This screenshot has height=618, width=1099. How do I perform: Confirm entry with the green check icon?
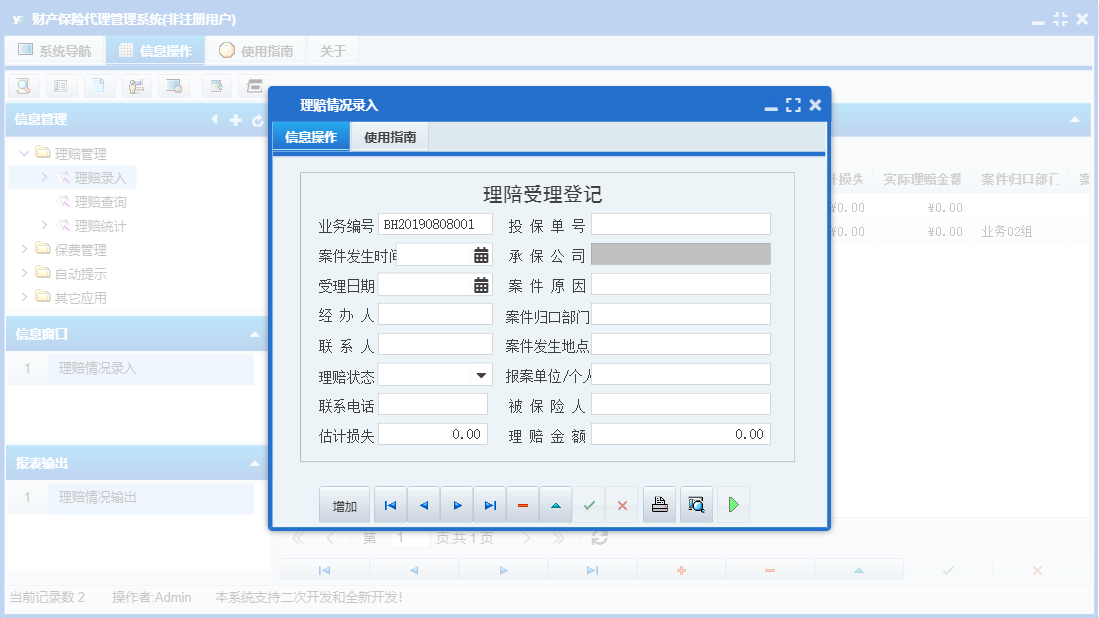(x=589, y=504)
